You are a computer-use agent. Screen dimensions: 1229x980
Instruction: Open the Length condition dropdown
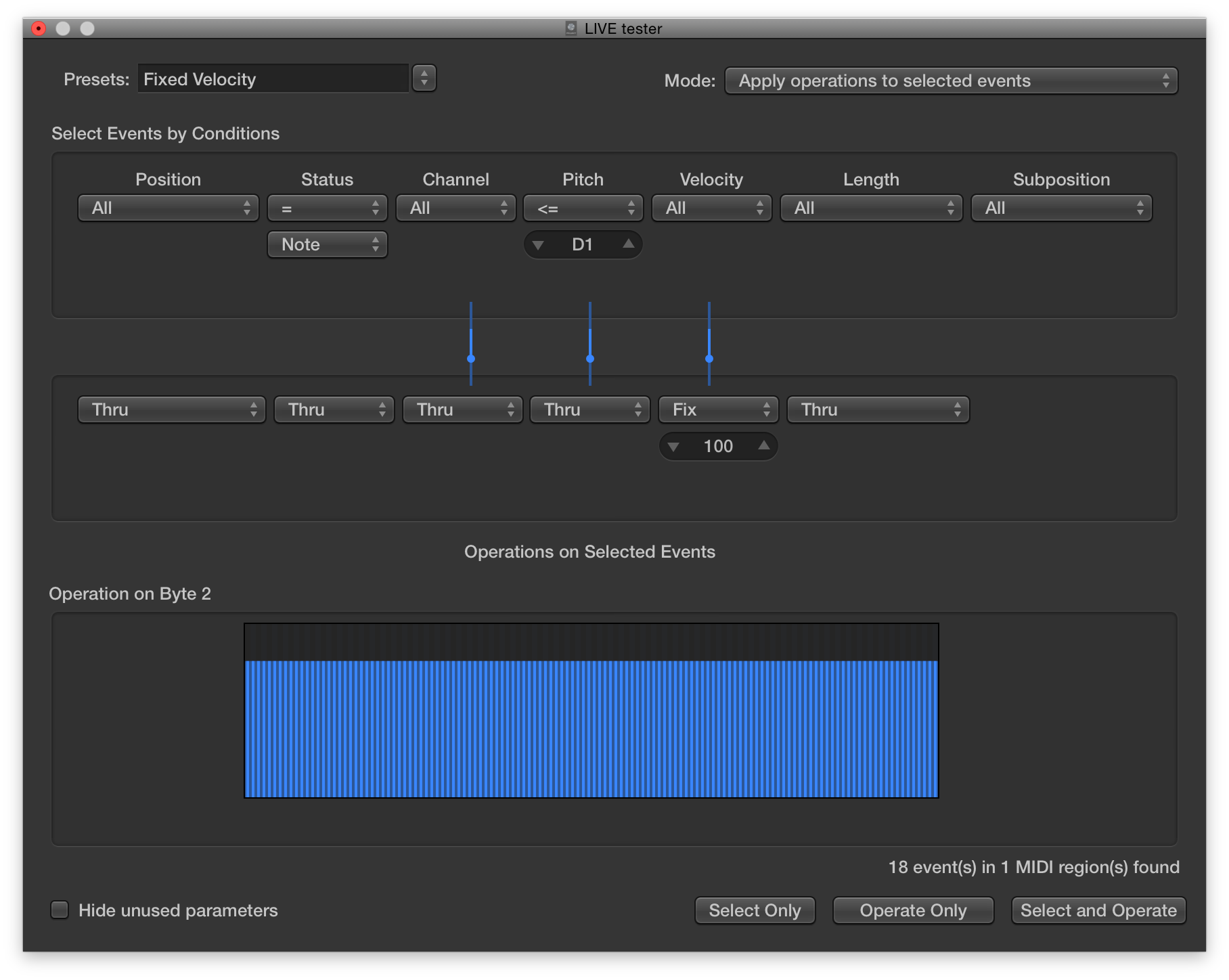871,208
